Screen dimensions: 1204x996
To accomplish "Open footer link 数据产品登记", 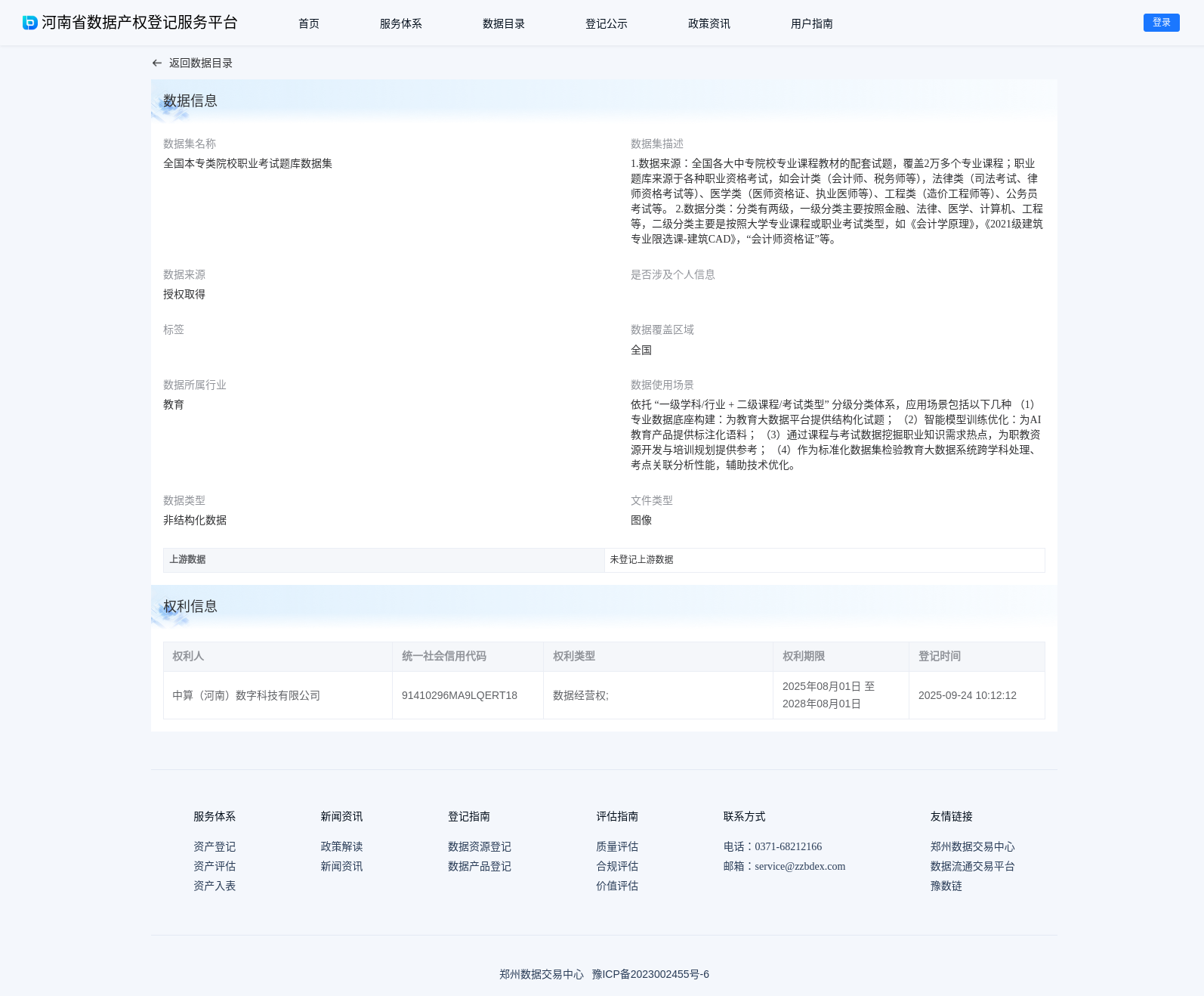I will 480,866.
